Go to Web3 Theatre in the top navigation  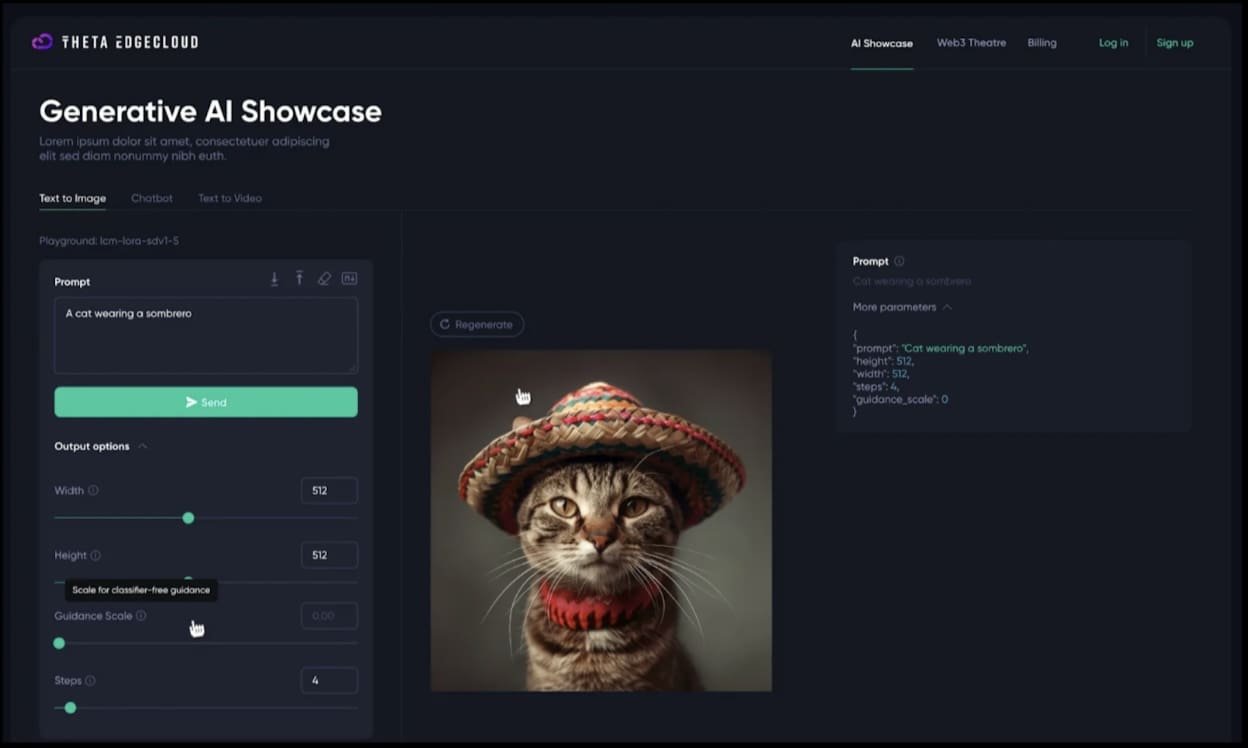point(971,43)
